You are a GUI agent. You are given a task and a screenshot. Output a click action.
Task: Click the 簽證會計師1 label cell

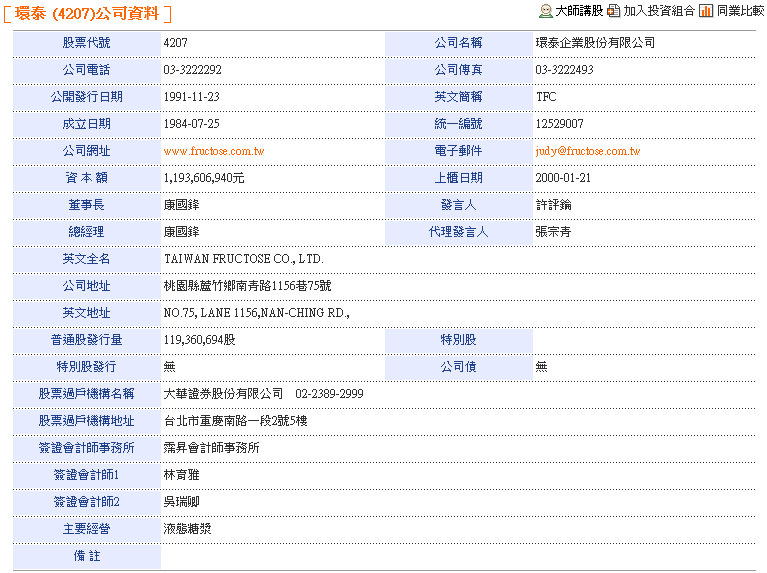click(x=87, y=475)
